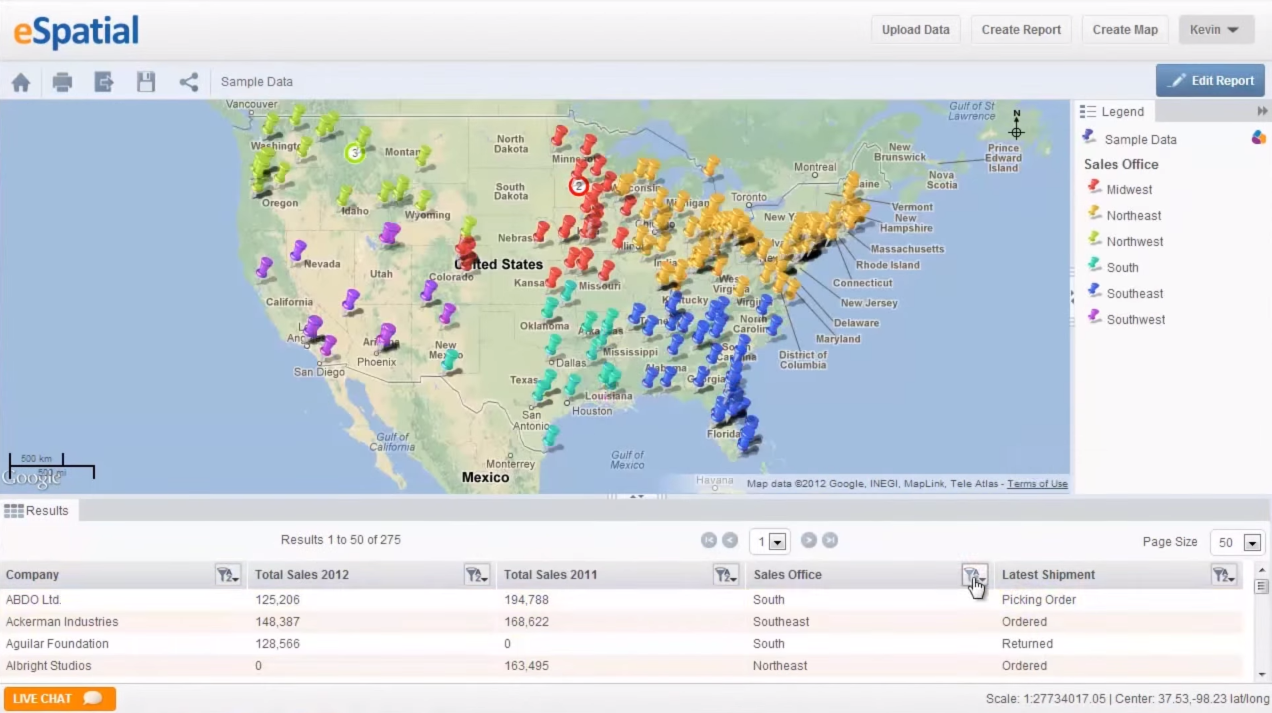1272x713 pixels.
Task: Click the filter icon for Latest Shipment
Action: click(1224, 574)
